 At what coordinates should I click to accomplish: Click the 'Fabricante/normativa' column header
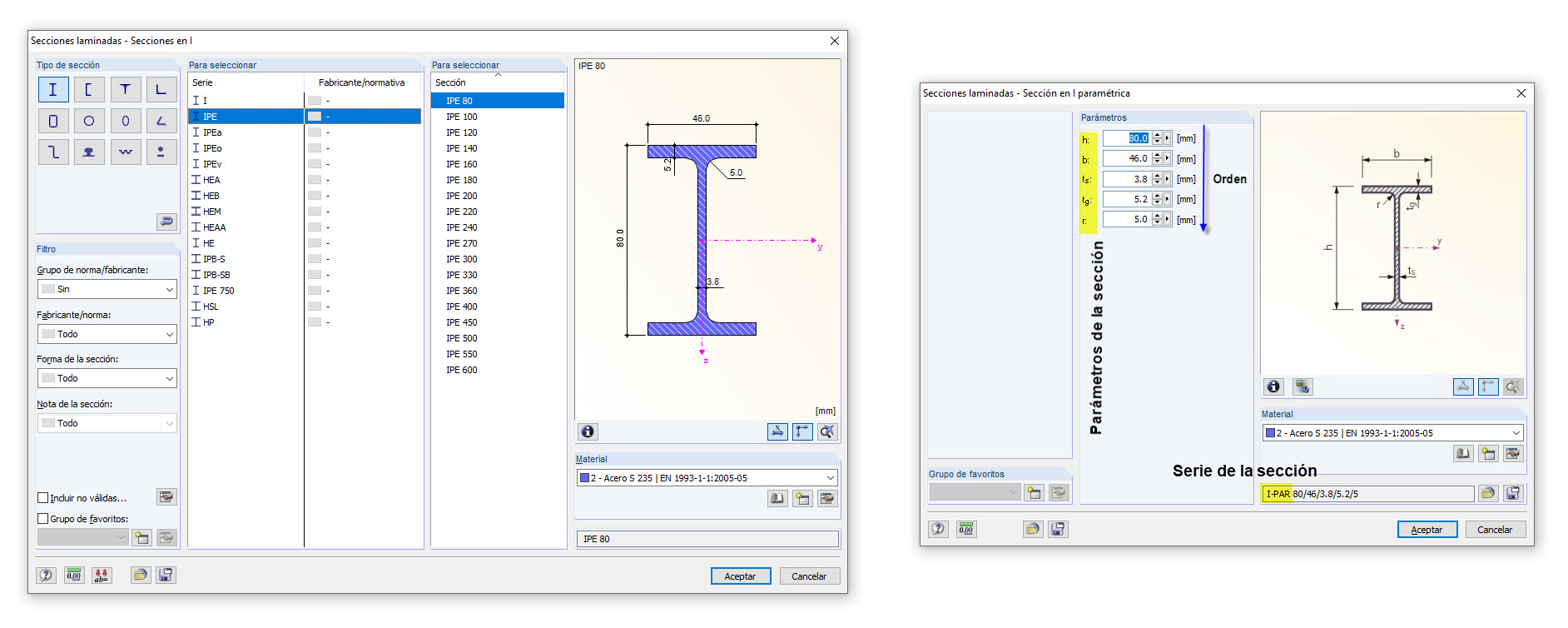click(362, 82)
